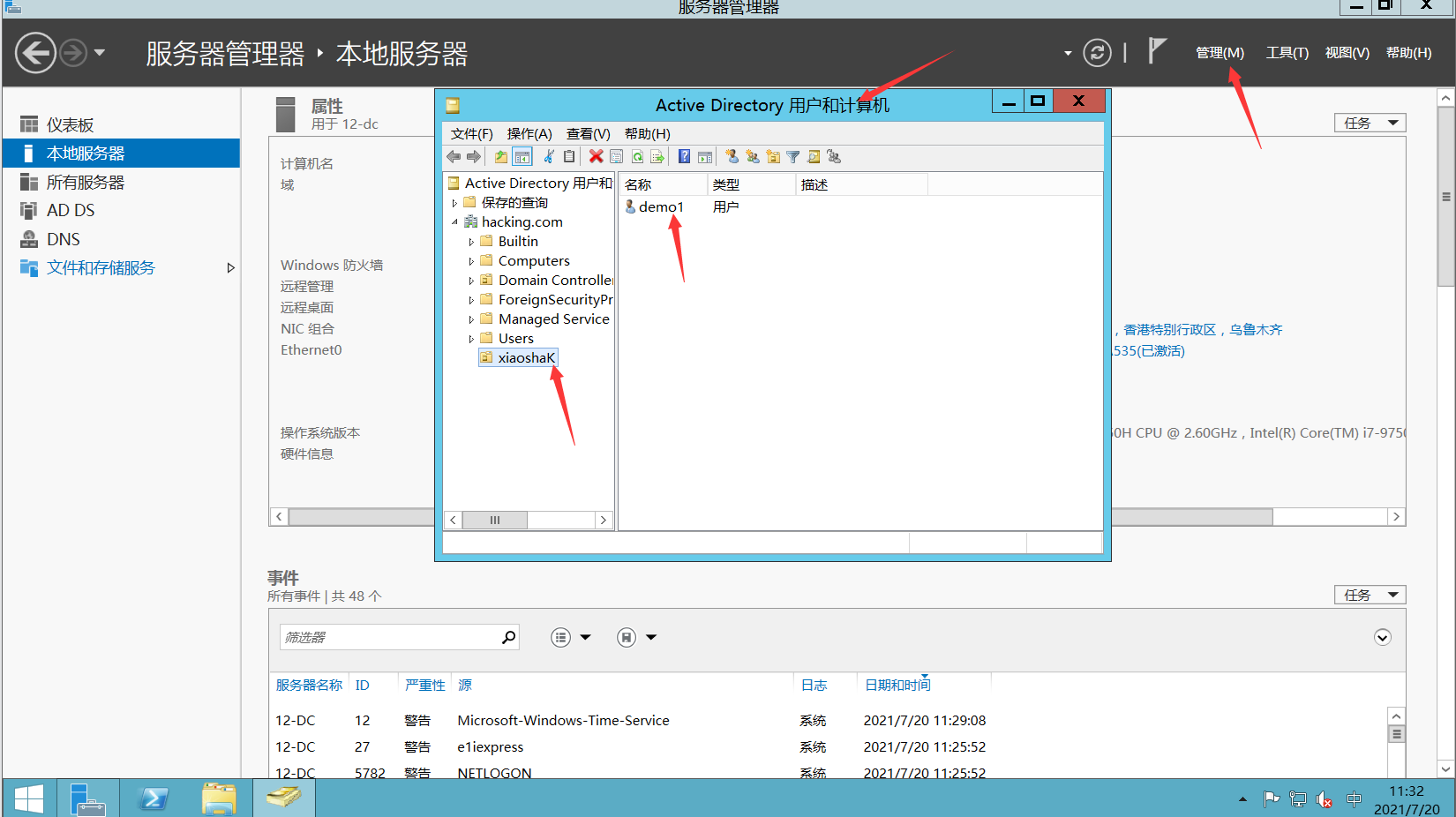Expand the Builtin tree node
This screenshot has height=817, width=1456.
471,242
